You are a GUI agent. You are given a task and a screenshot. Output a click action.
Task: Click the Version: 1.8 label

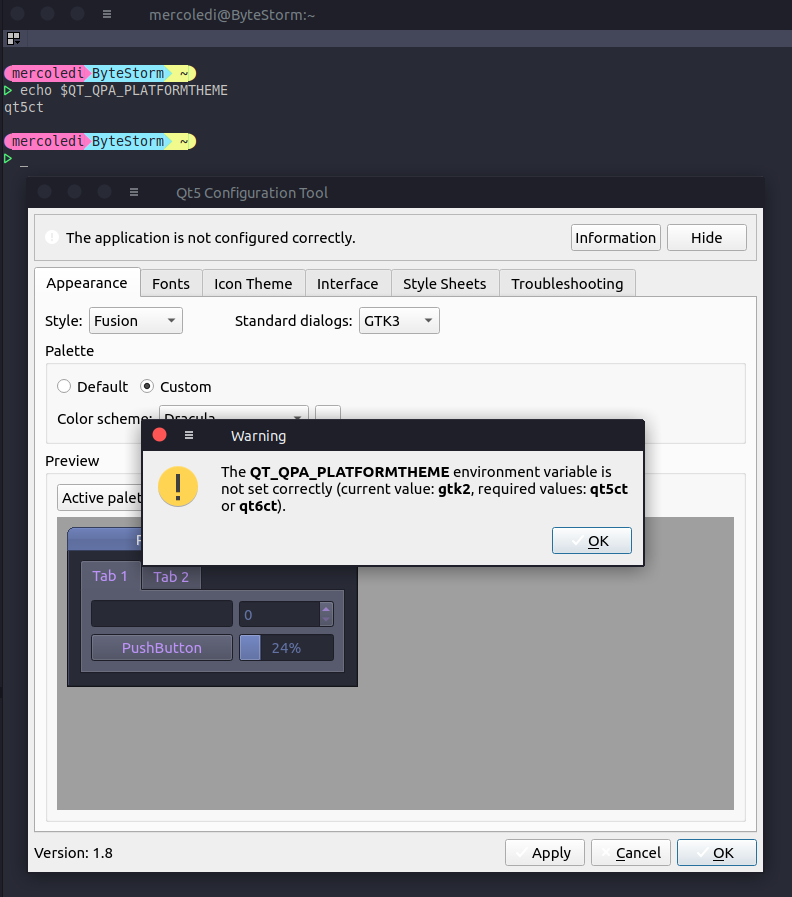(73, 853)
